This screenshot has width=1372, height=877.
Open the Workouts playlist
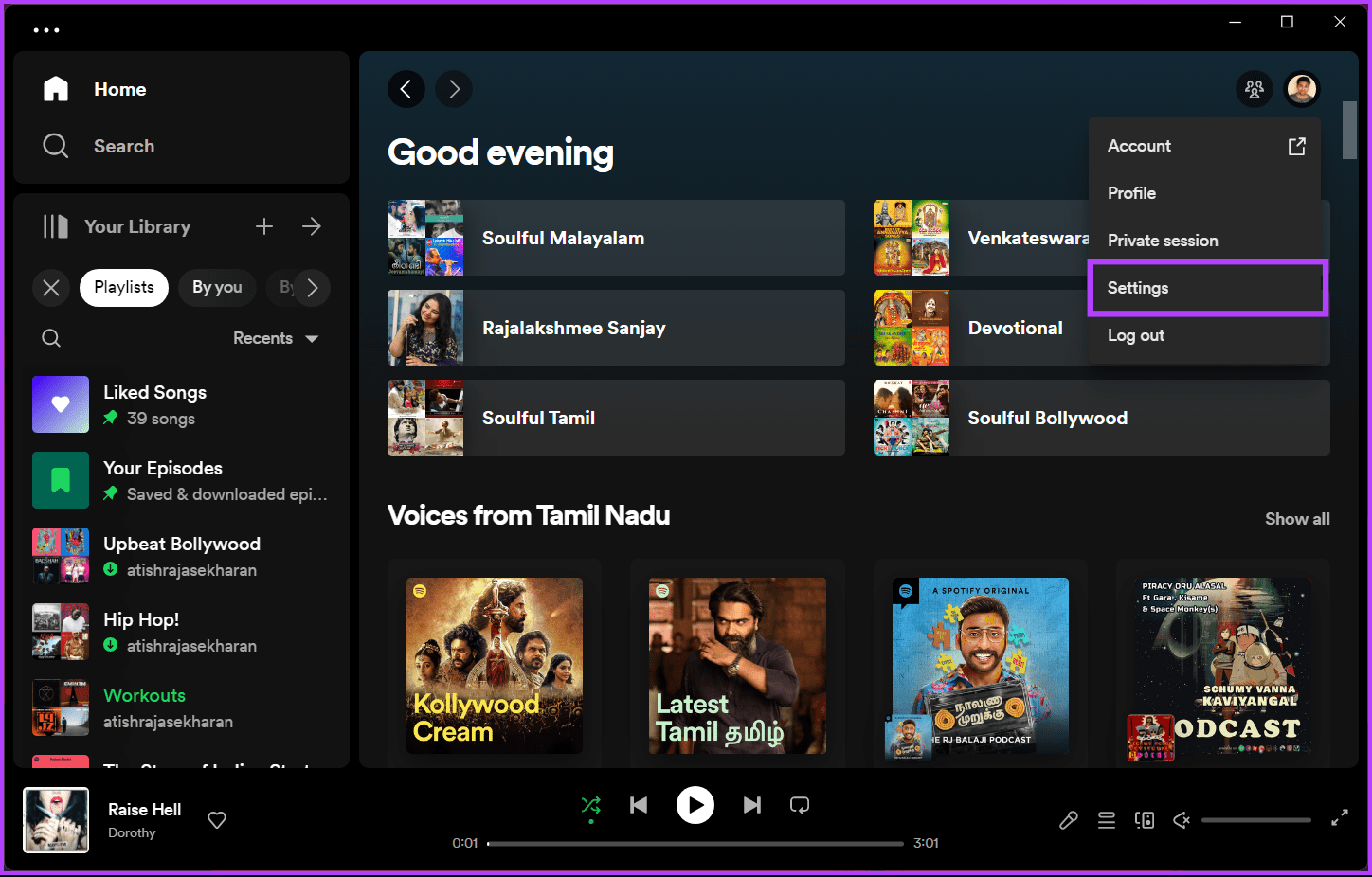click(181, 707)
